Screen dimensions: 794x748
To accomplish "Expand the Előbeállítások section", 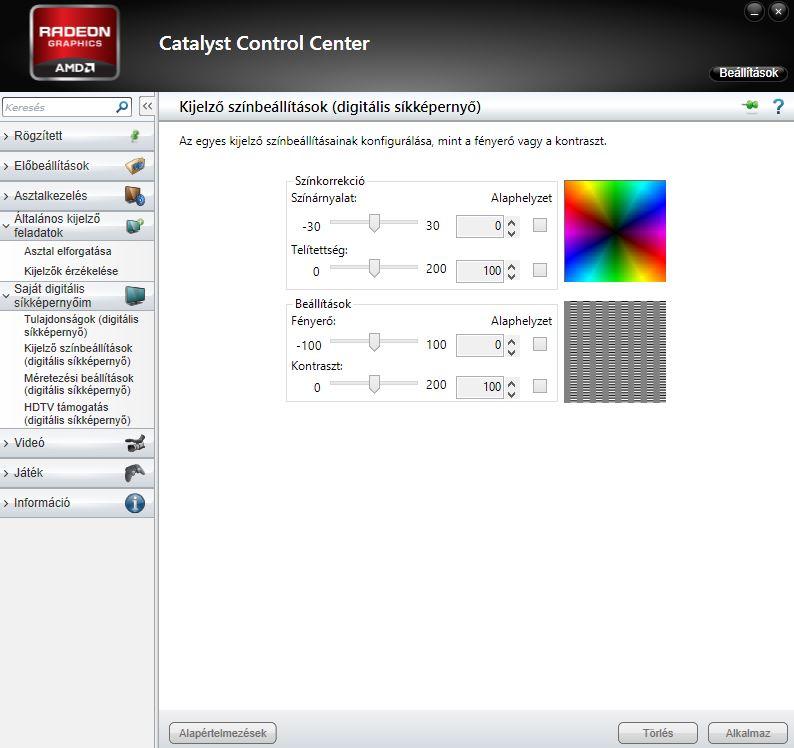I will point(6,166).
